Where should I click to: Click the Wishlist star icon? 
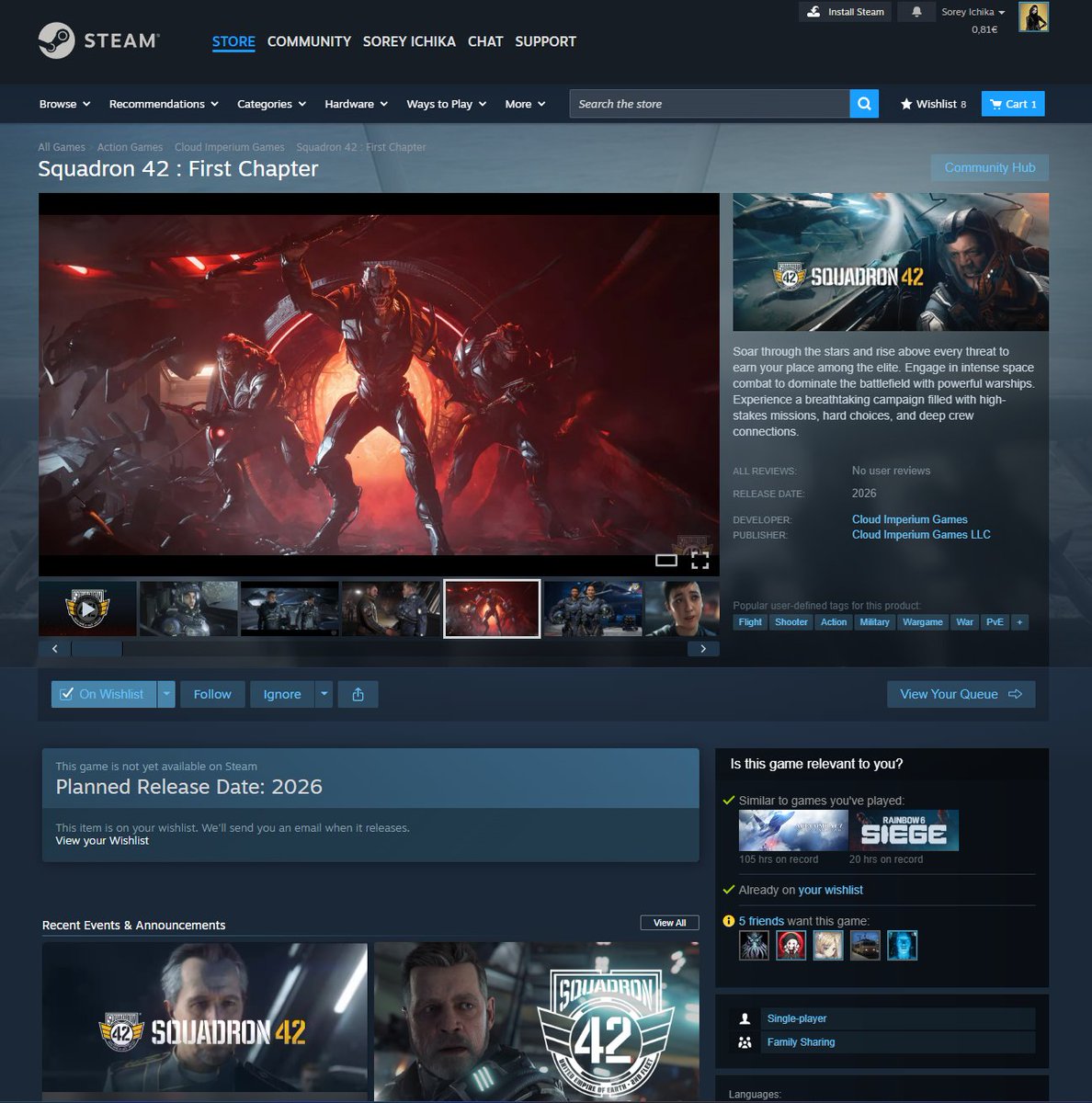[906, 104]
